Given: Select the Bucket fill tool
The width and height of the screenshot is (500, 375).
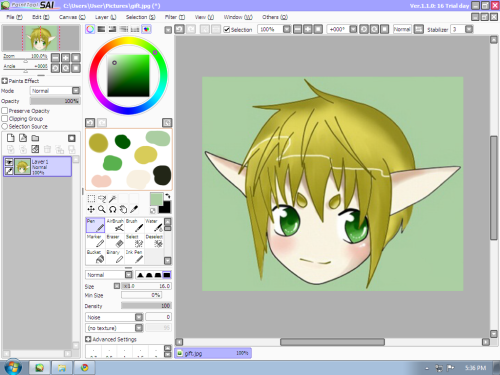Looking at the screenshot, I should click(x=95, y=257).
